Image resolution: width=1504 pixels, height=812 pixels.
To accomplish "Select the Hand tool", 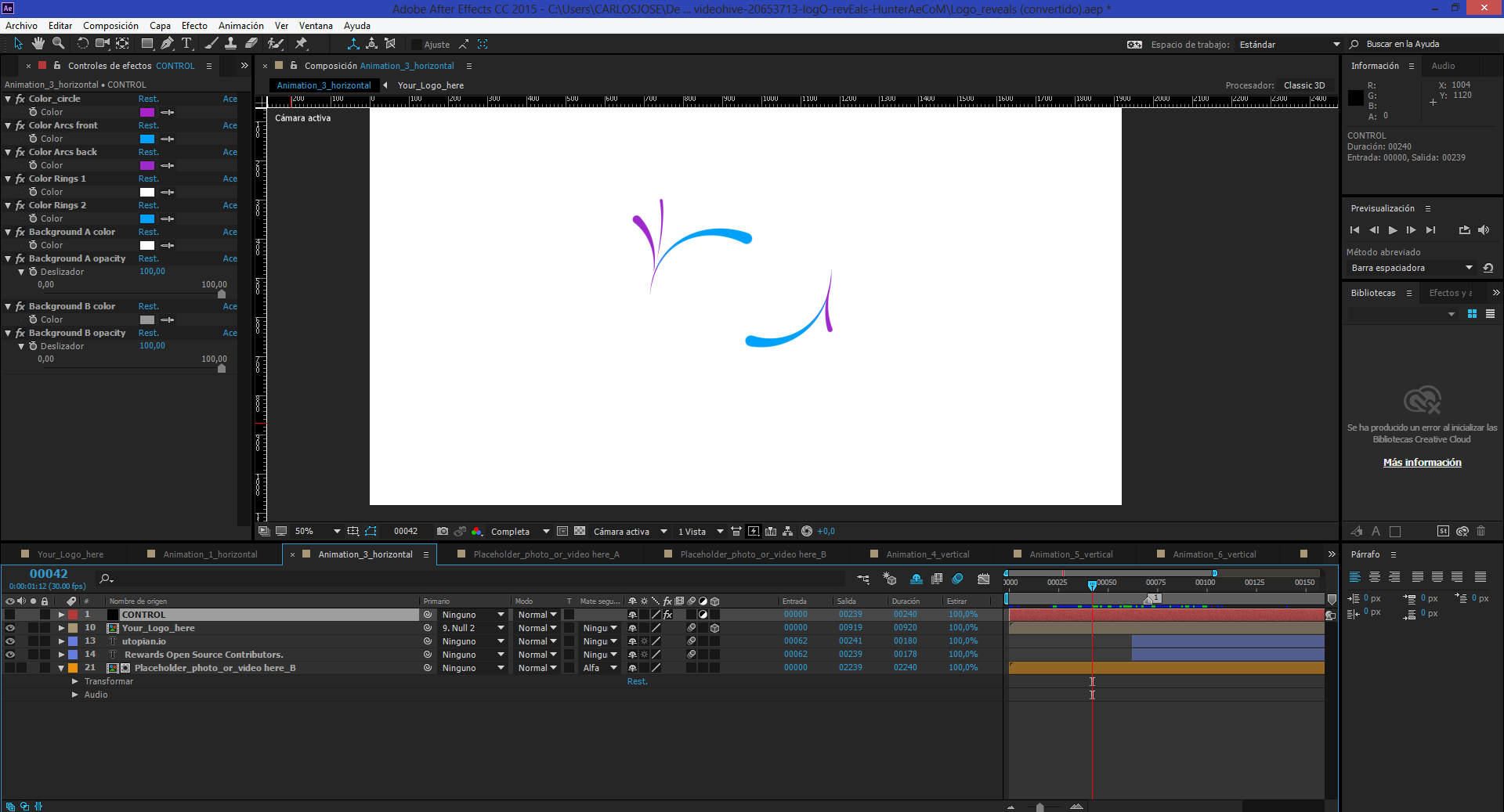I will tap(38, 44).
